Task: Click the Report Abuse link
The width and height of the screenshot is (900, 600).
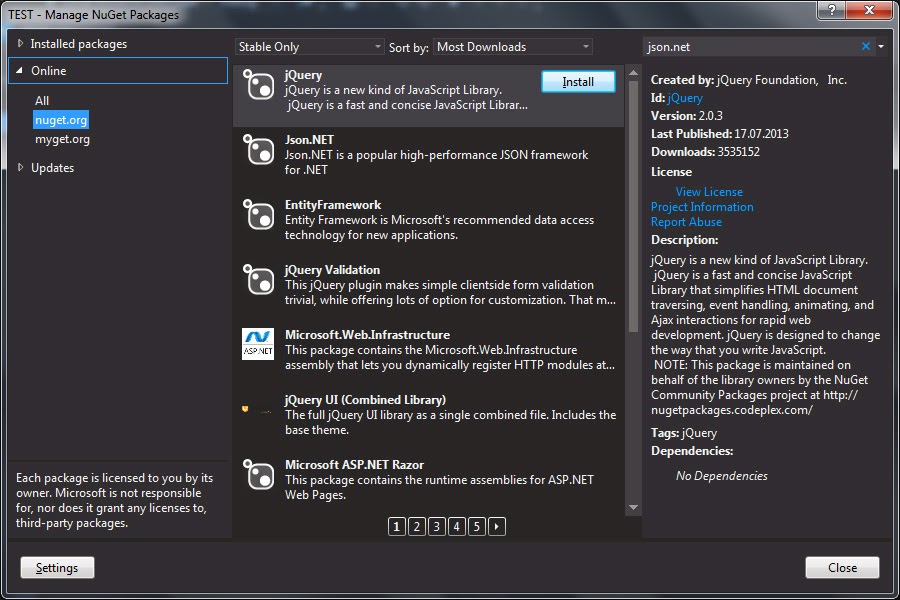Action: [686, 222]
